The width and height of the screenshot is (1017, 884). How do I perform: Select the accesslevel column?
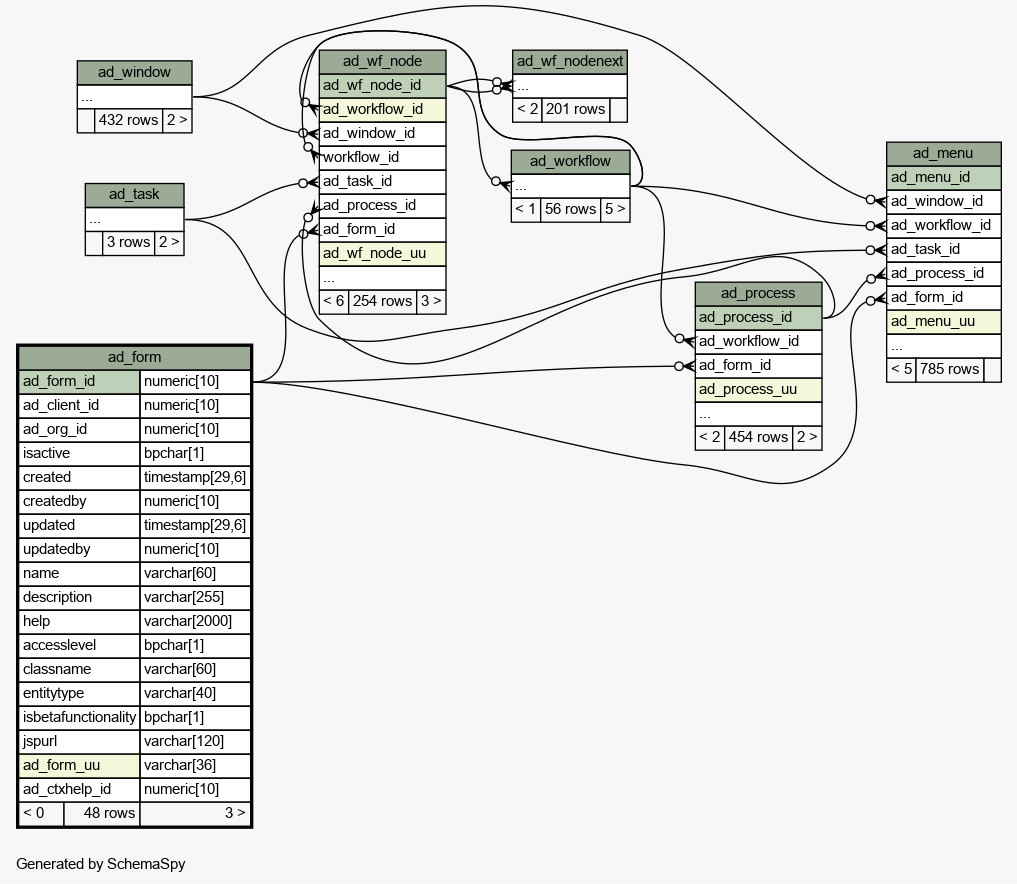pyautogui.click(x=79, y=645)
